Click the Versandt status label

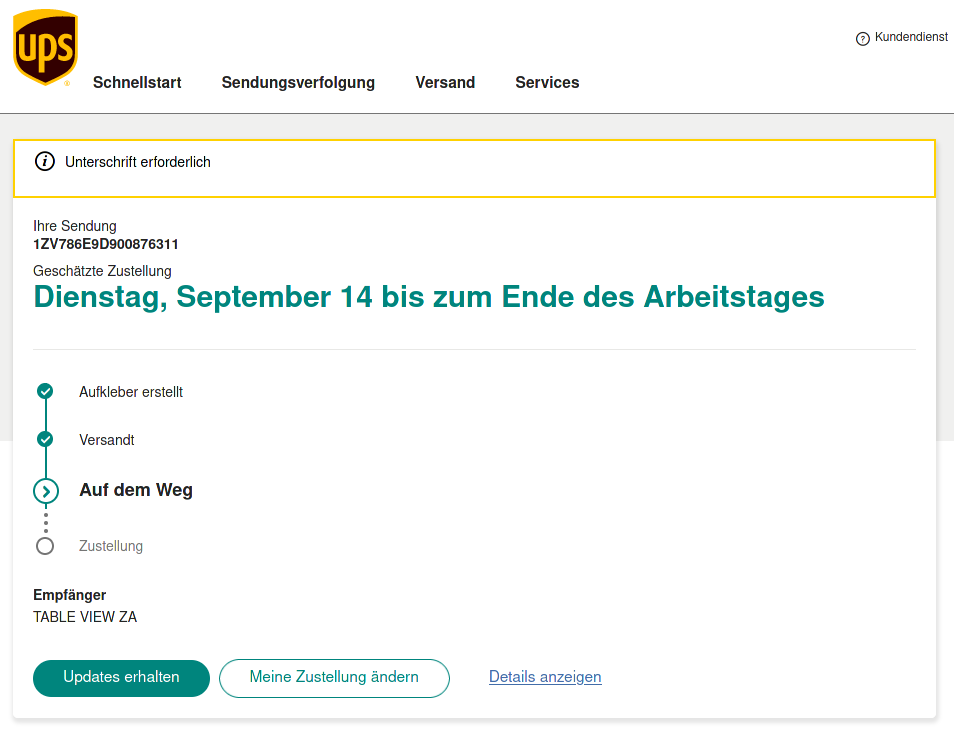click(106, 440)
